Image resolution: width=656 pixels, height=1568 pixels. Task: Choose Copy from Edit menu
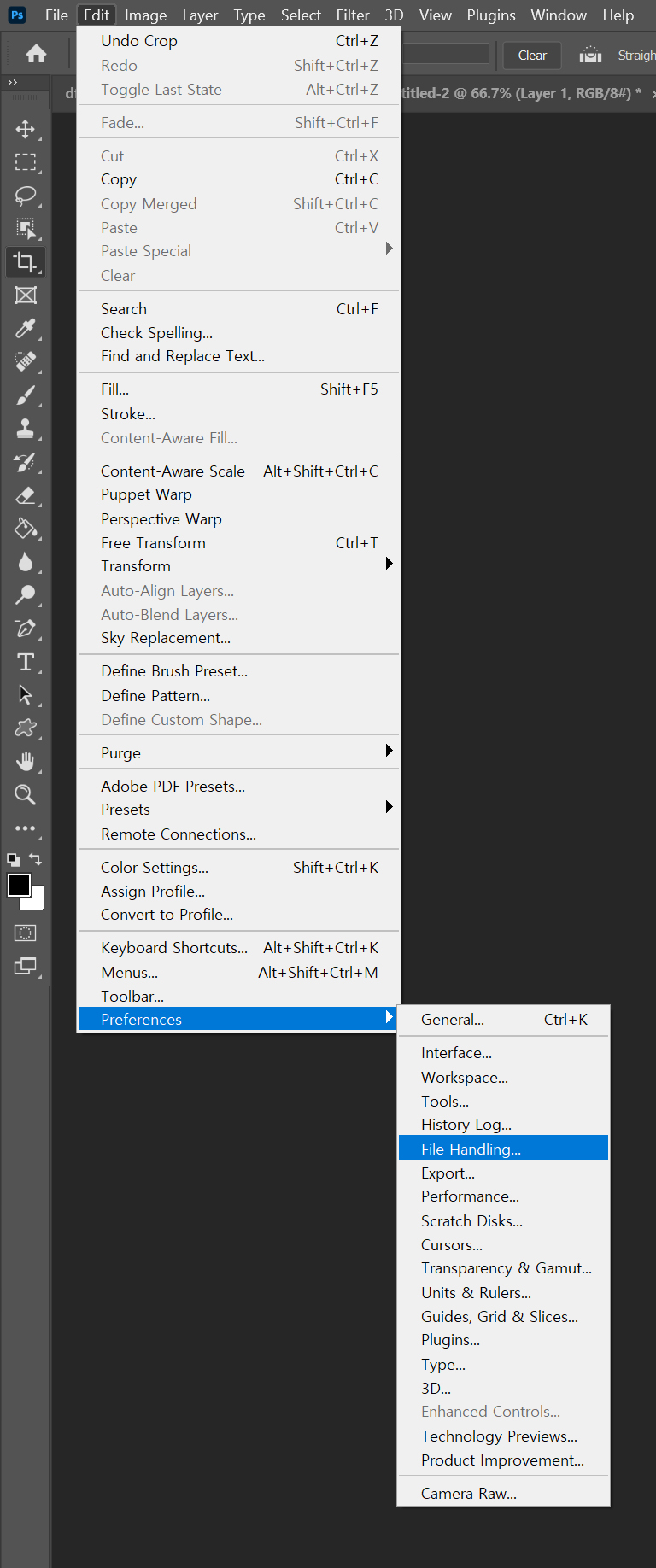pyautogui.click(x=238, y=179)
